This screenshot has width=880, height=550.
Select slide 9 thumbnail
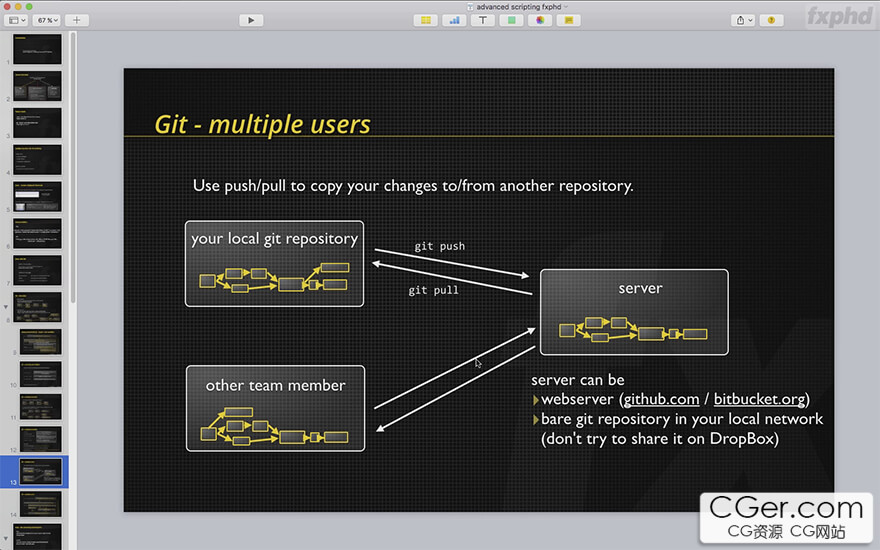(41, 342)
